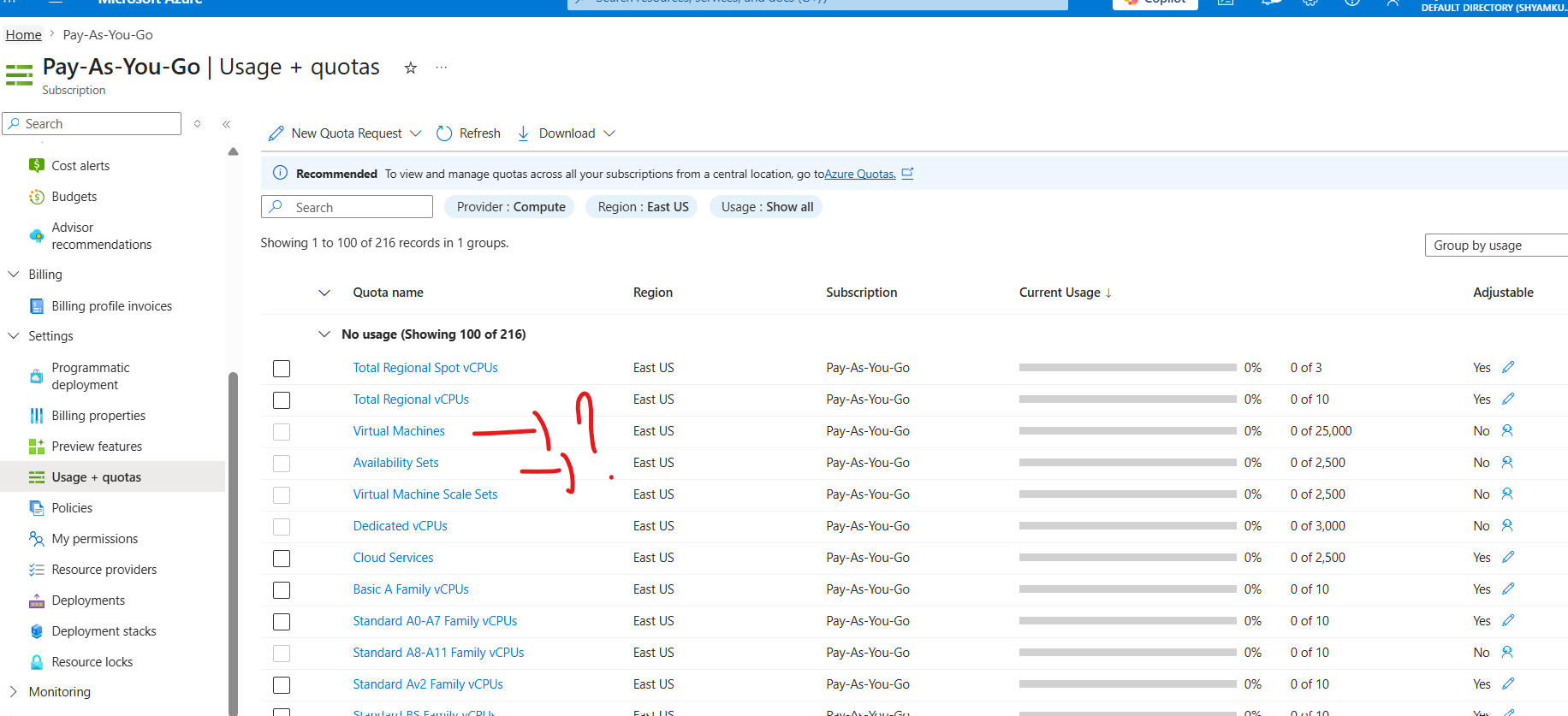Collapse all groups via header chevron
This screenshot has height=716, width=1568.
[x=324, y=293]
